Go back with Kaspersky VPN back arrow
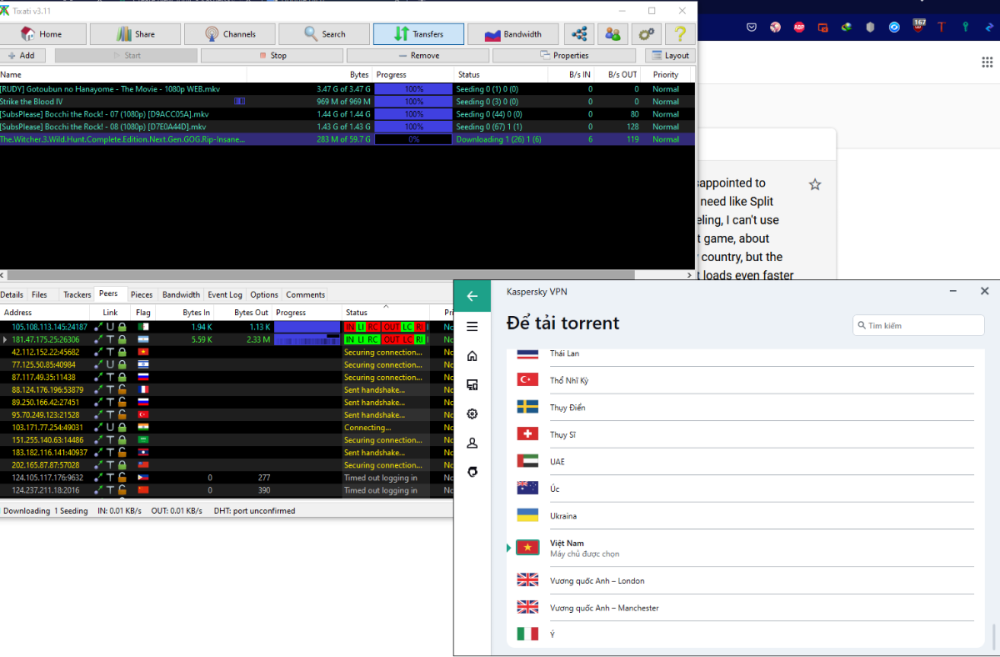1000x657 pixels. coord(472,296)
